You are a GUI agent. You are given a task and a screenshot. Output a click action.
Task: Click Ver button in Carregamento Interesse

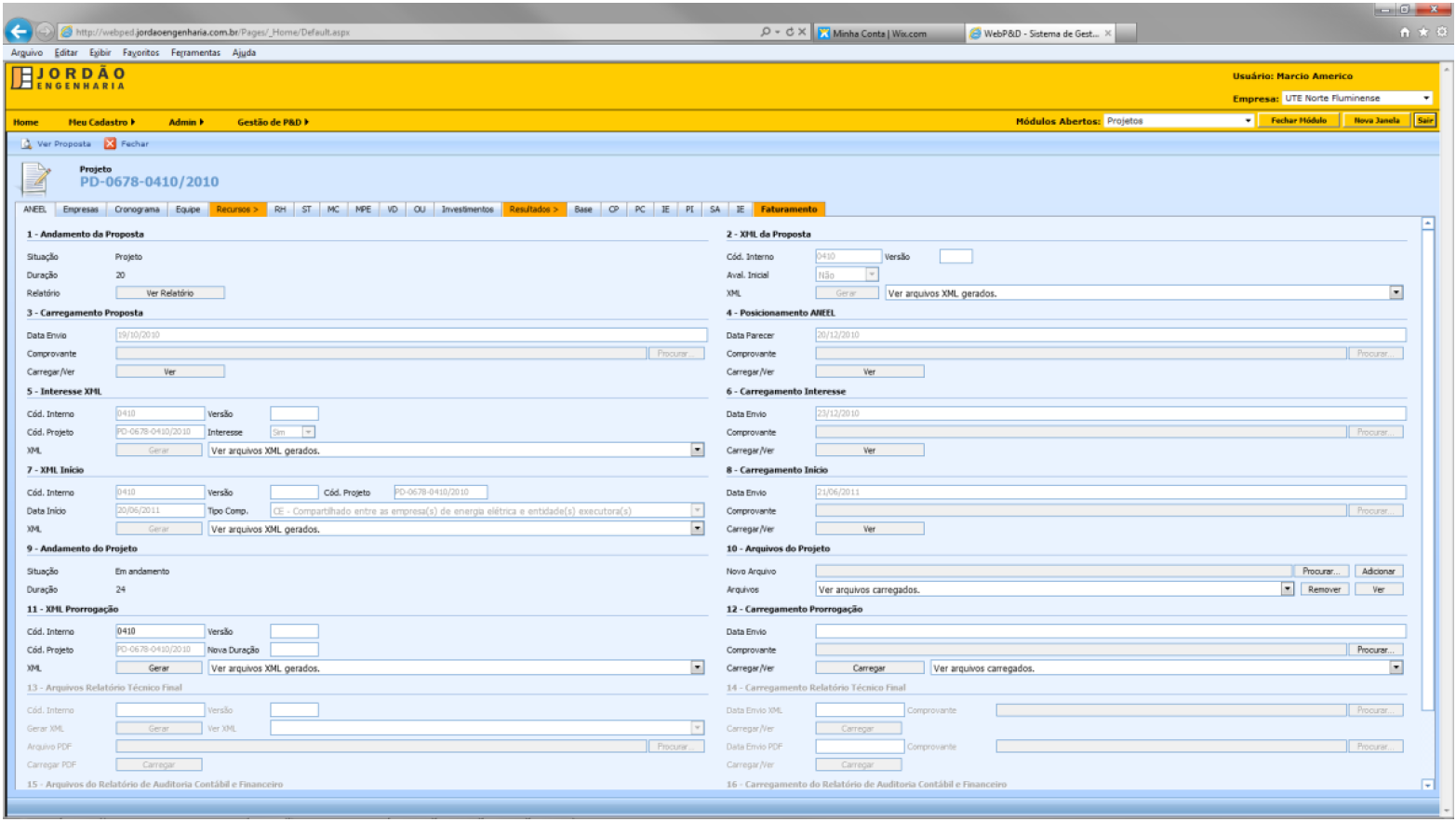tap(869, 451)
